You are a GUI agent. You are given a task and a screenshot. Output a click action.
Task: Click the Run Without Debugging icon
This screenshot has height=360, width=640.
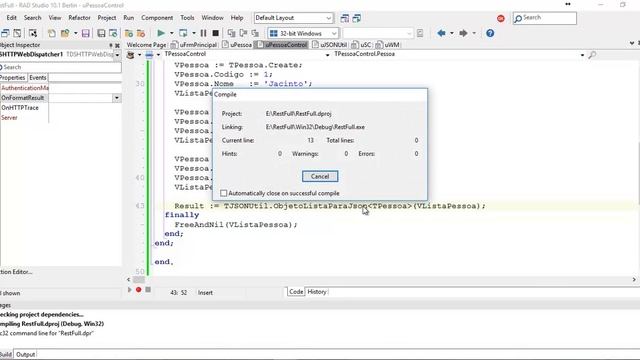click(183, 33)
